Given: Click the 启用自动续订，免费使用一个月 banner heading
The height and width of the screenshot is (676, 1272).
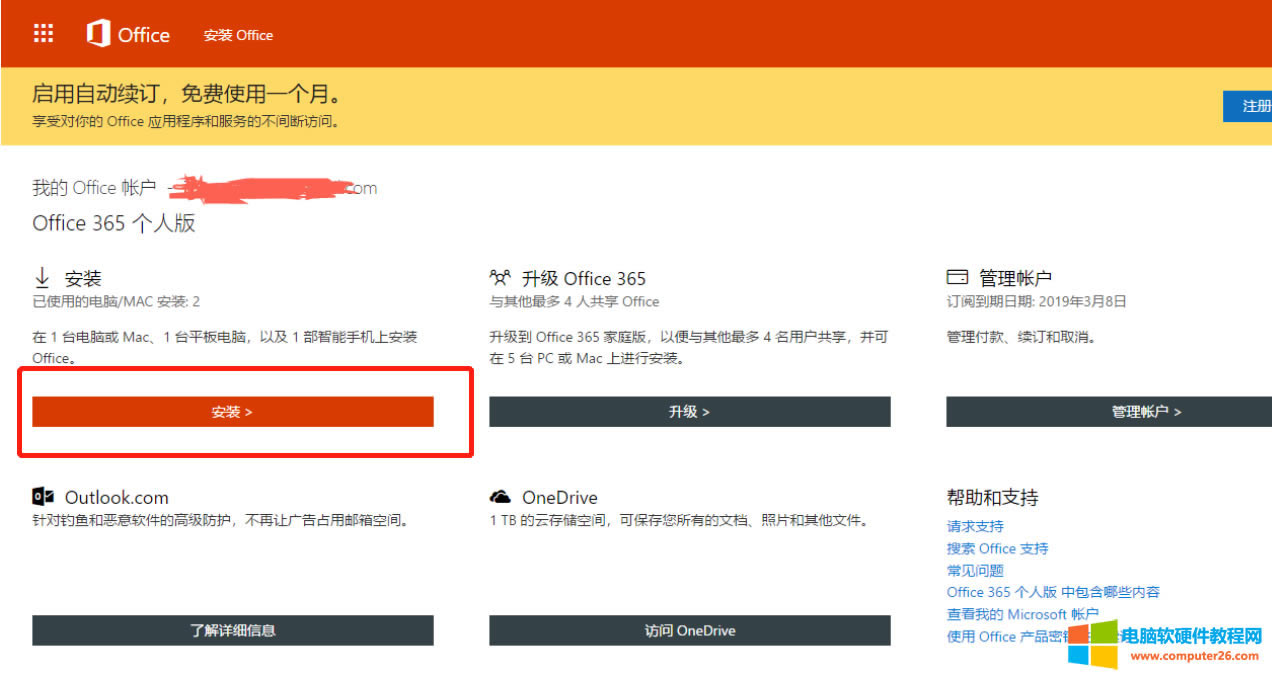Looking at the screenshot, I should pyautogui.click(x=187, y=95).
